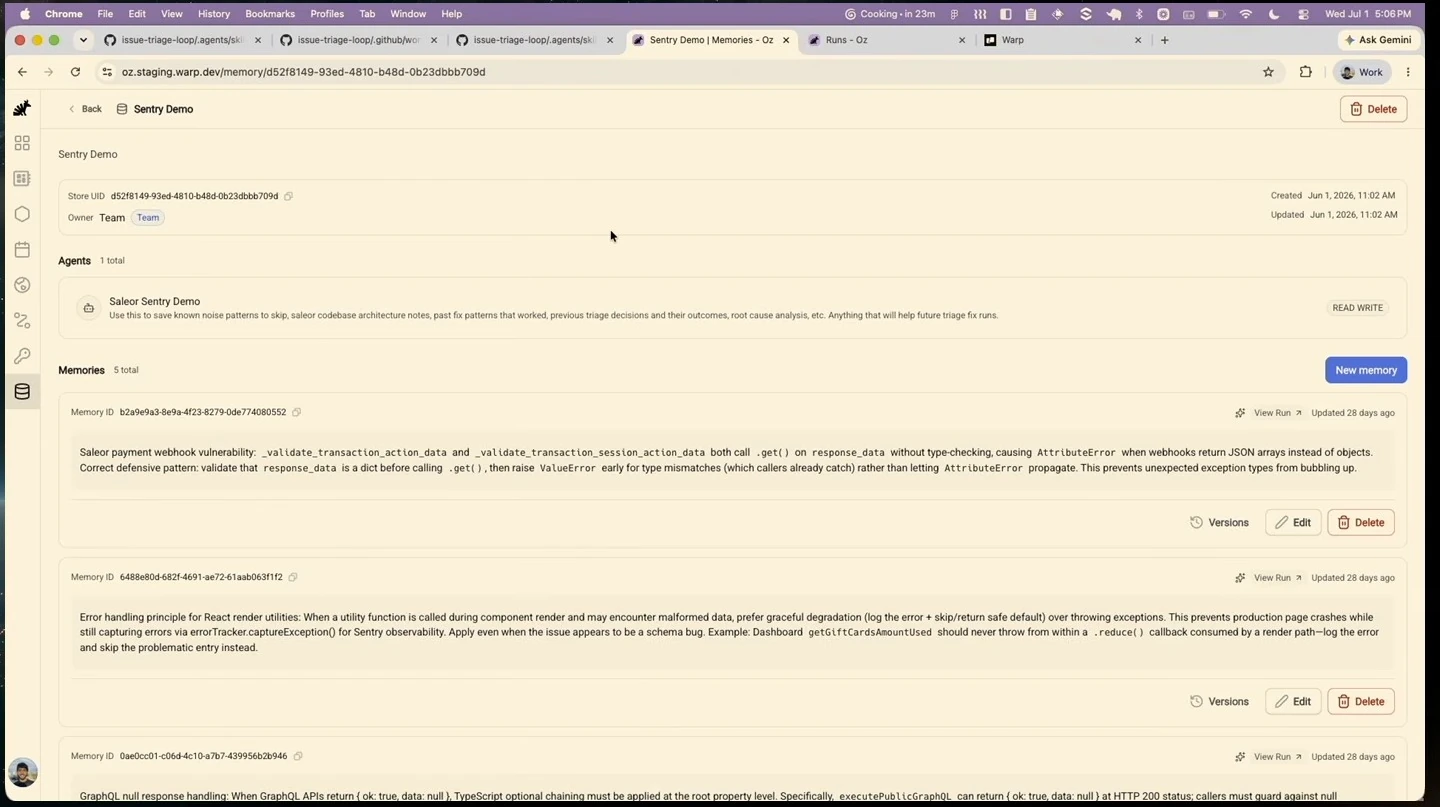Image resolution: width=1440 pixels, height=807 pixels.
Task: Open the Work profile button in Chrome
Action: click(1362, 72)
